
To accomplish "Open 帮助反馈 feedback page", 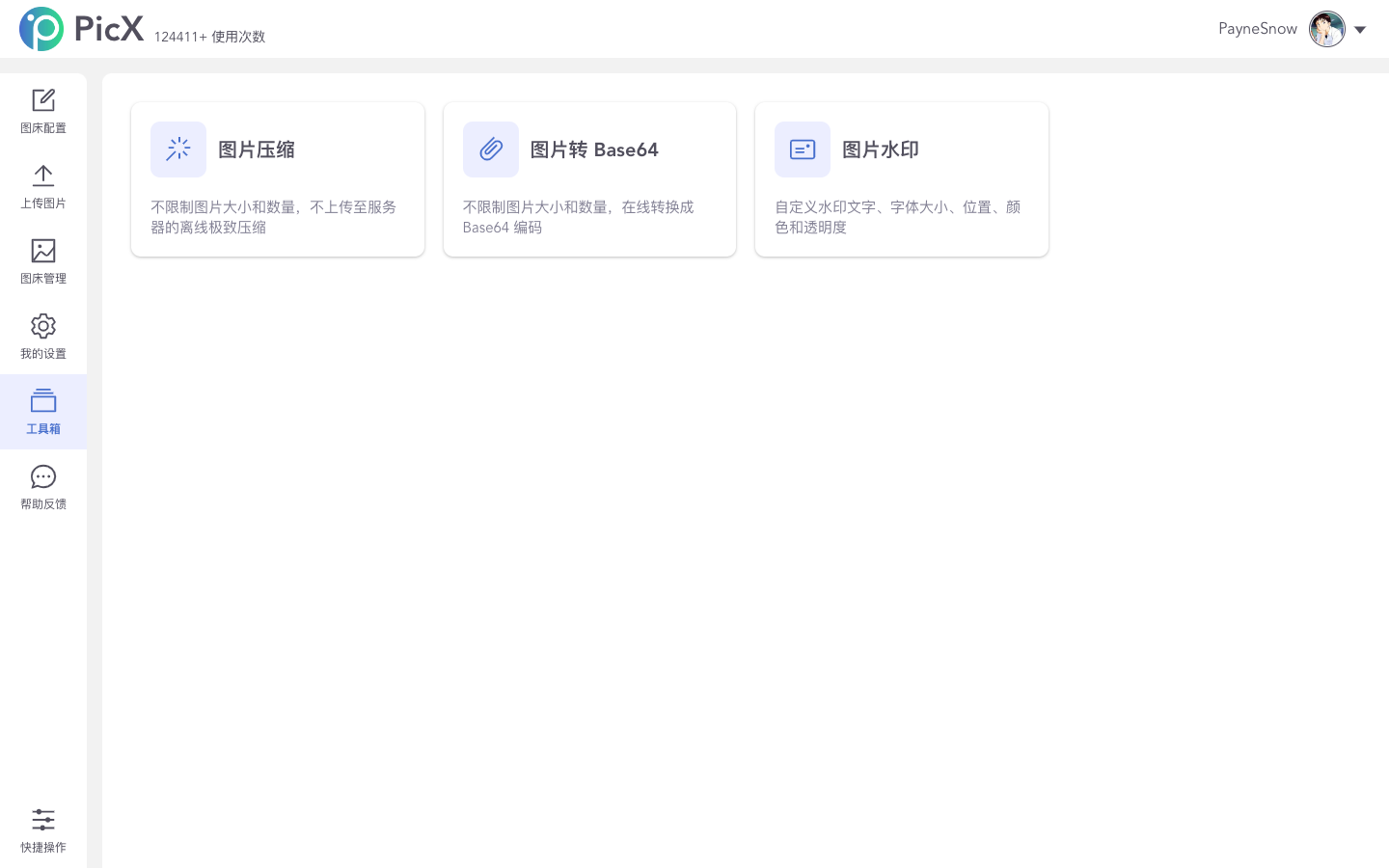I will click(43, 485).
